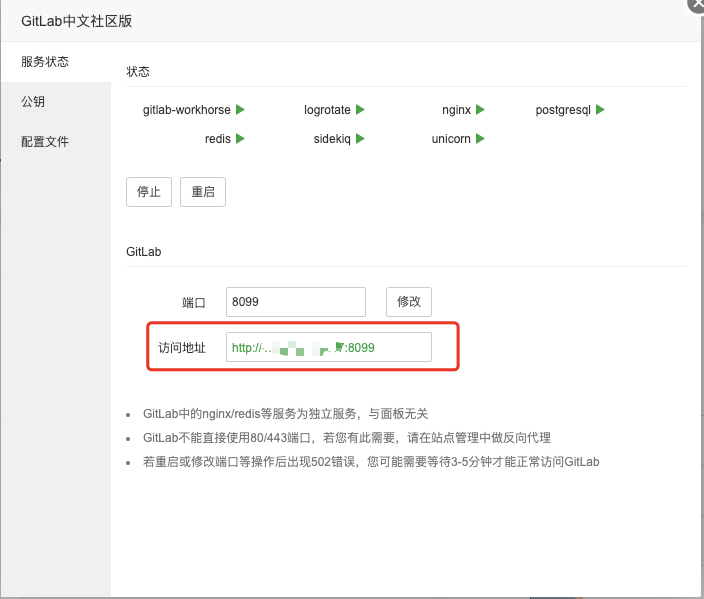Switch to the 服务状态 tab
704x599 pixels.
[45, 62]
